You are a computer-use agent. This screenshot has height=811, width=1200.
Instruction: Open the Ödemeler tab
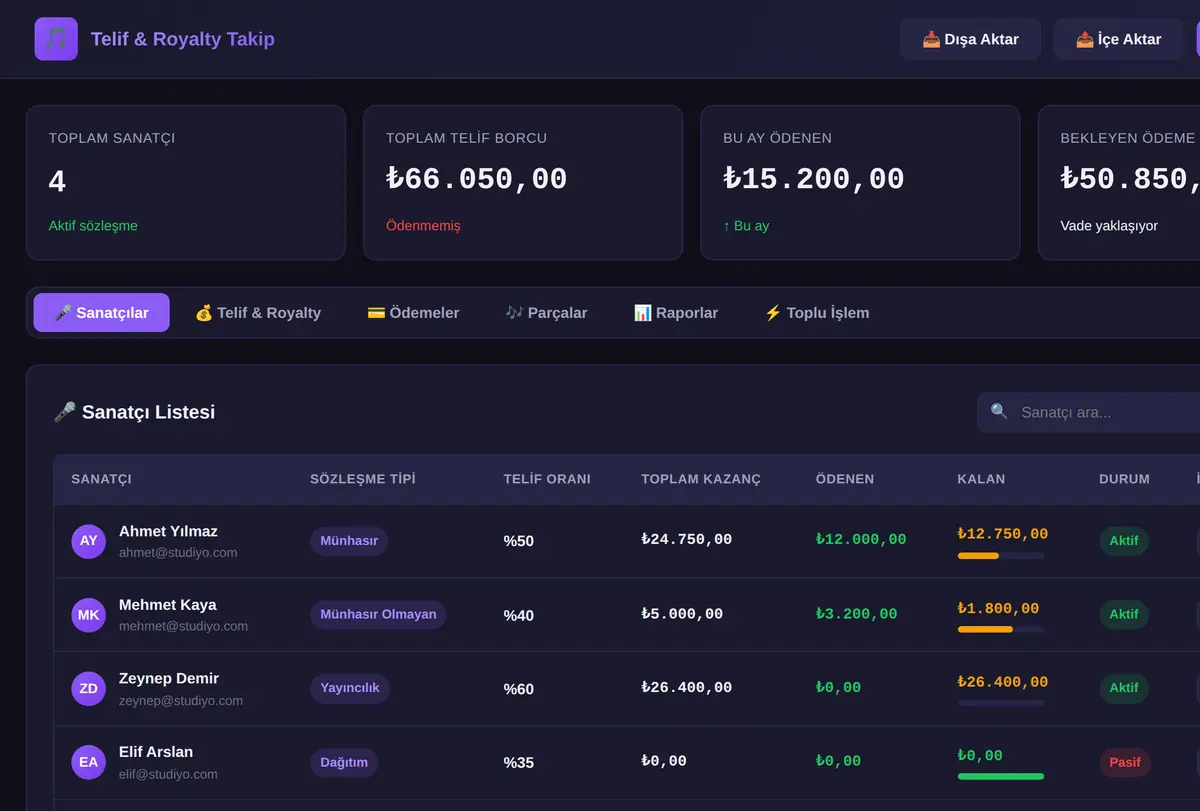(x=414, y=312)
